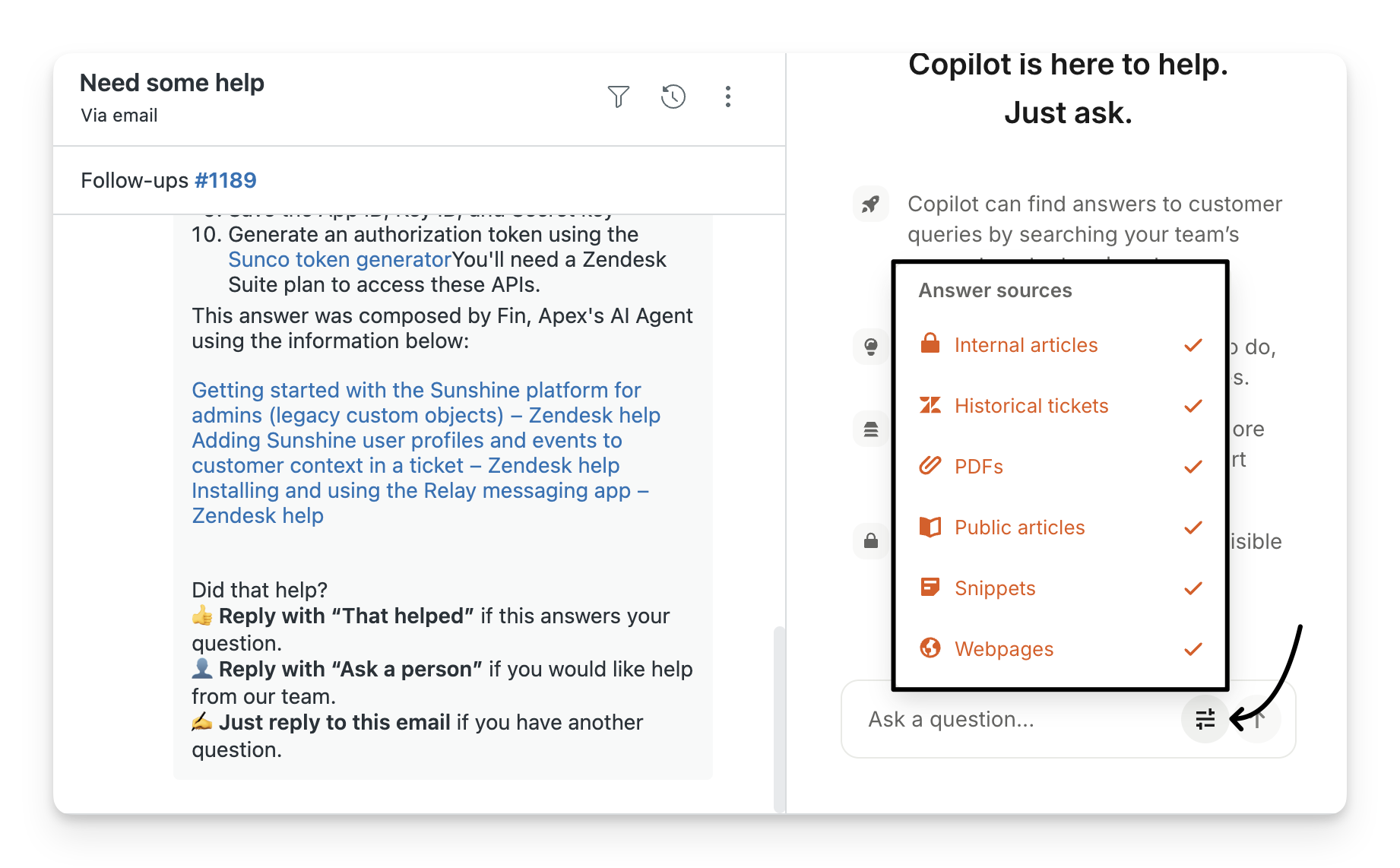Click the filter funnel icon in the conversation header

click(x=618, y=97)
